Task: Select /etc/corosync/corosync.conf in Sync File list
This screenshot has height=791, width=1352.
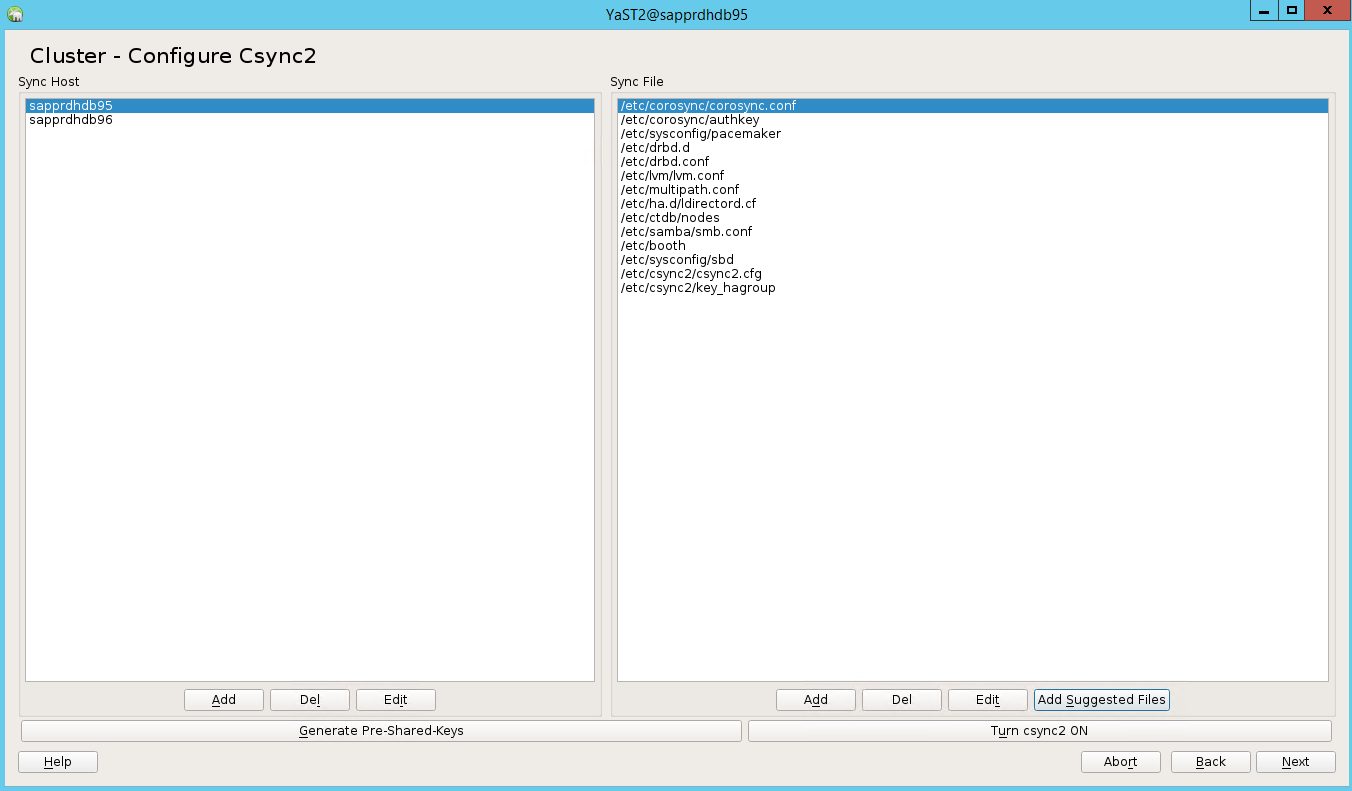Action: click(972, 105)
